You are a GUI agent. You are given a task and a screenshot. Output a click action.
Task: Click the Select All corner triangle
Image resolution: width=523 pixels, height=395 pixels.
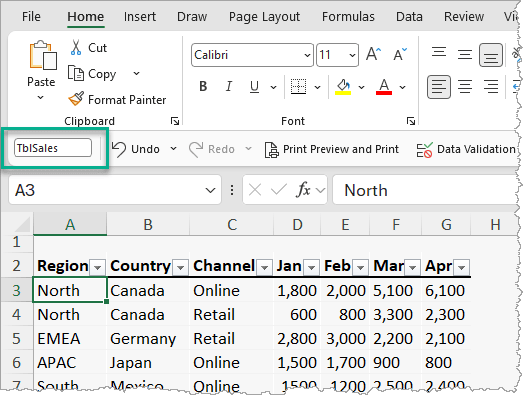click(x=23, y=225)
